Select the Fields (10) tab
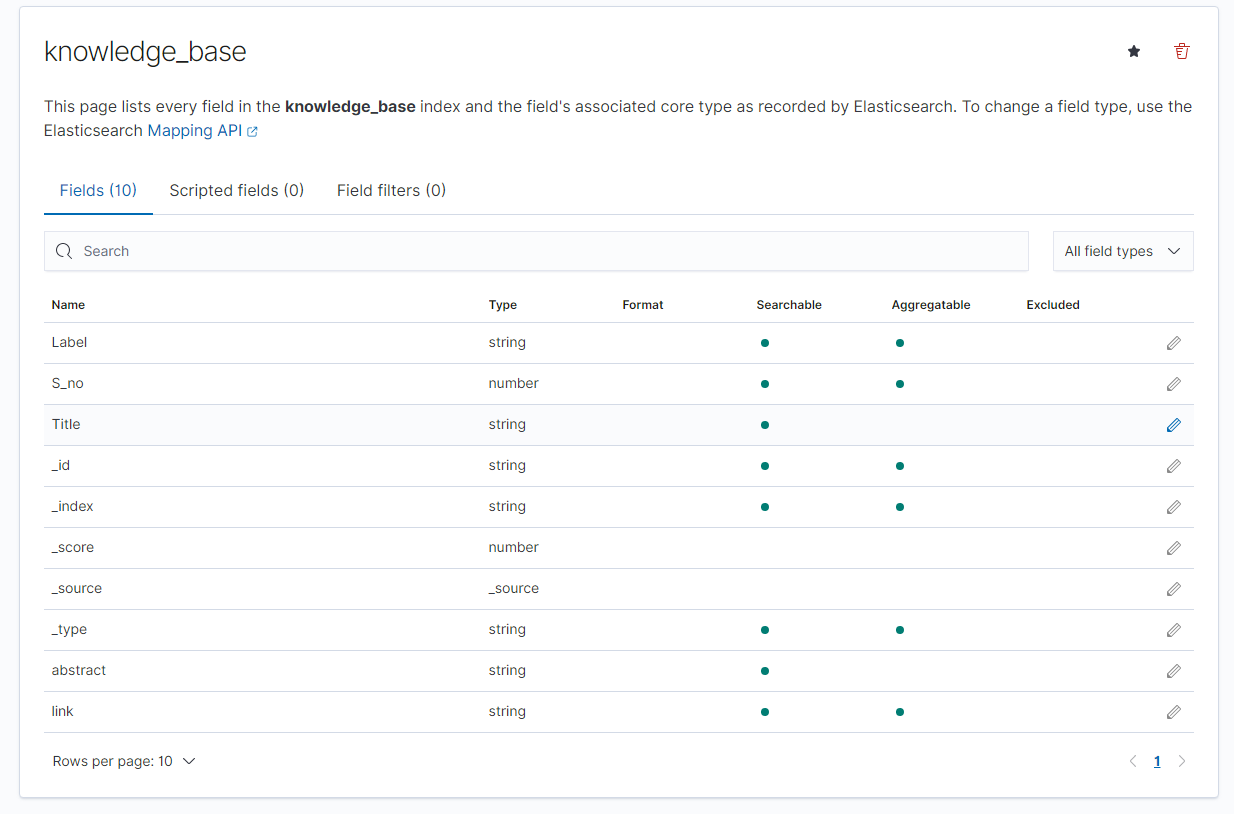 (x=98, y=190)
